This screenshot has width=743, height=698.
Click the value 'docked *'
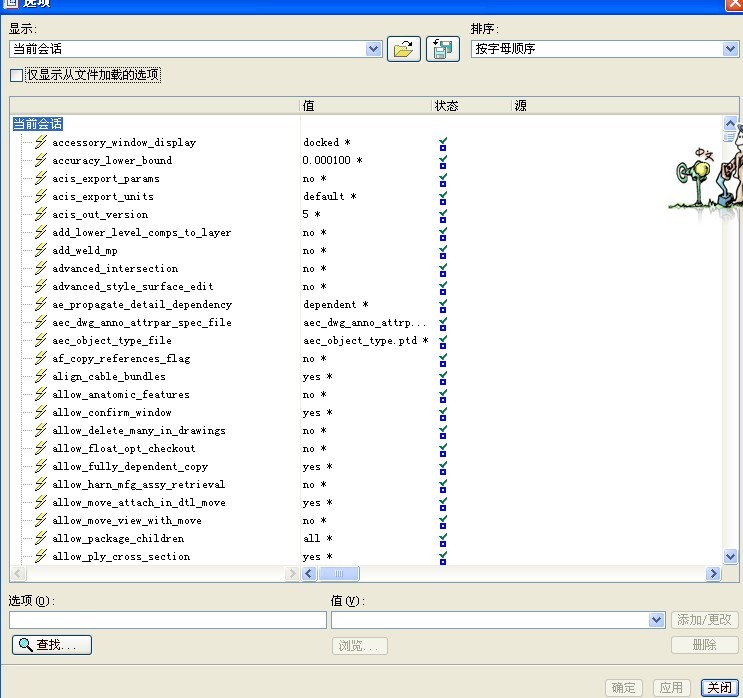(x=326, y=142)
